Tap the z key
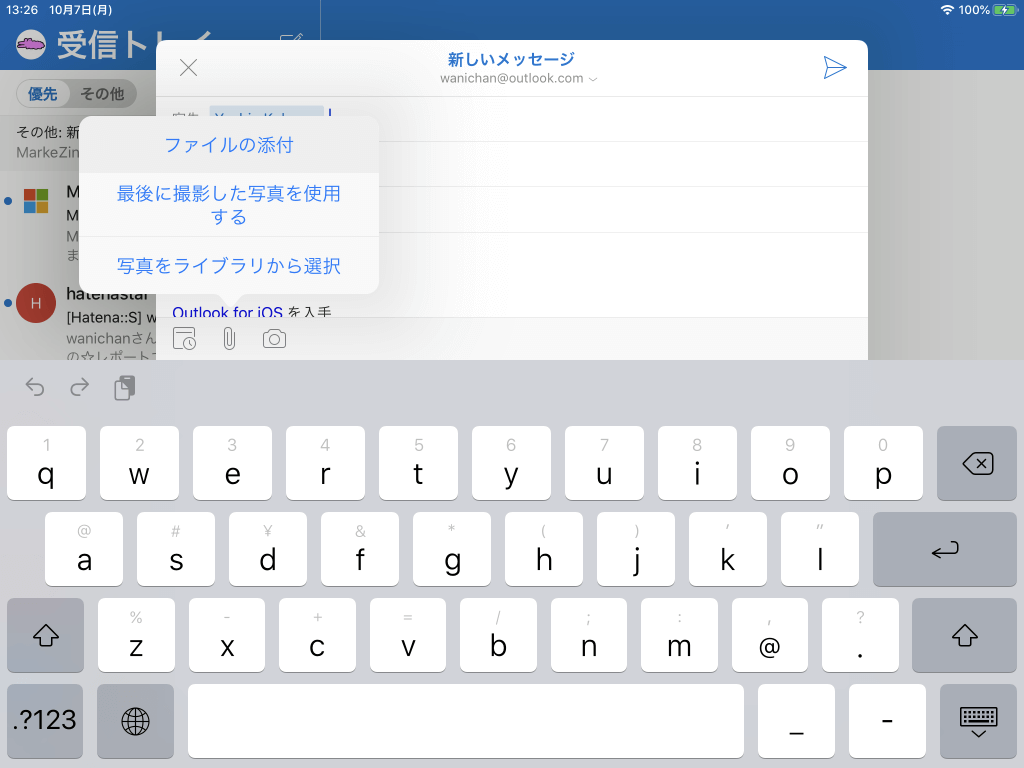Image resolution: width=1024 pixels, height=768 pixels. pos(136,635)
